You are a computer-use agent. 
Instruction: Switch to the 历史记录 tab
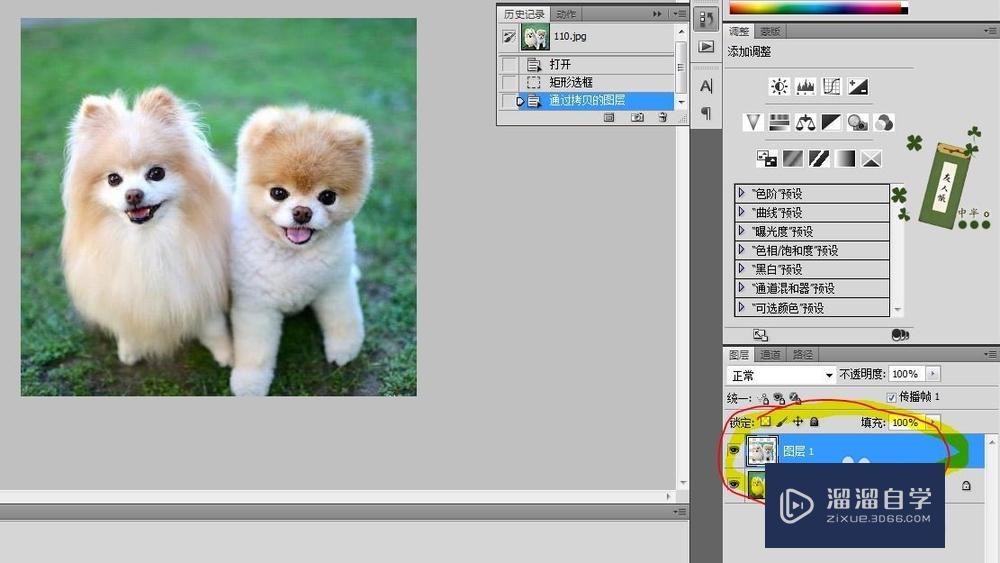[524, 13]
